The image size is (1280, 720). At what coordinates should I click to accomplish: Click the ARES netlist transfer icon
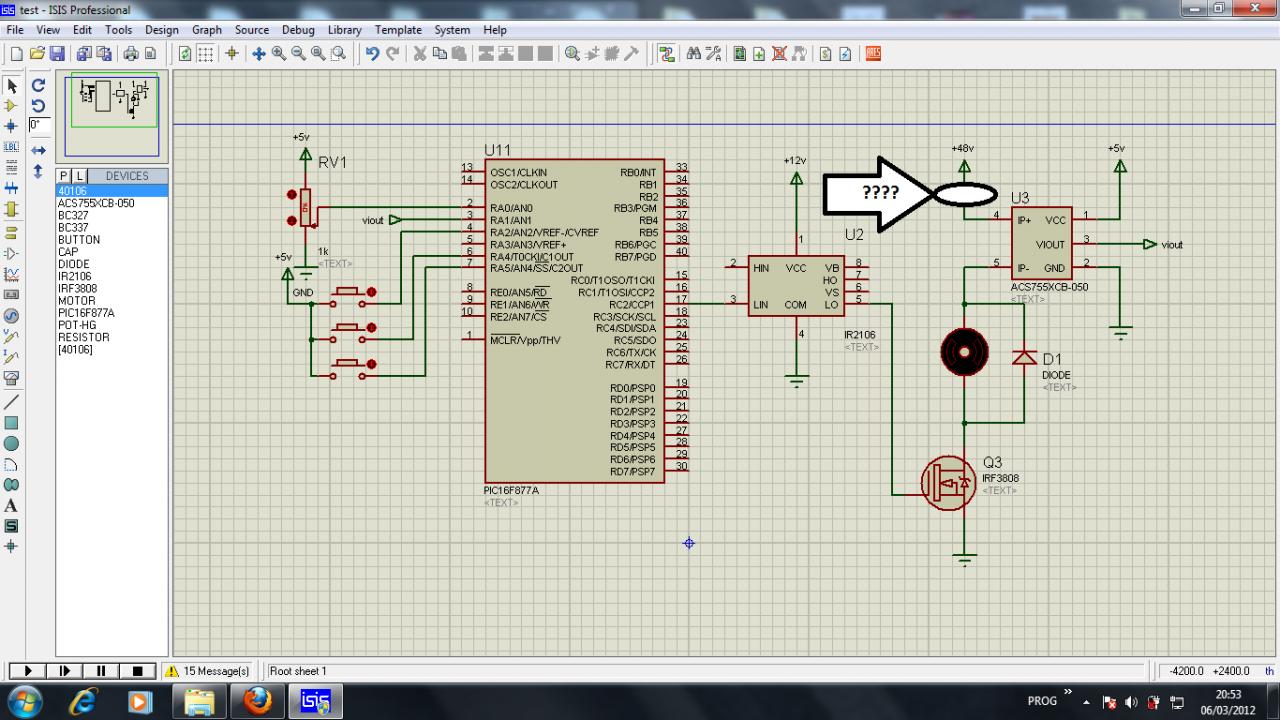point(873,54)
